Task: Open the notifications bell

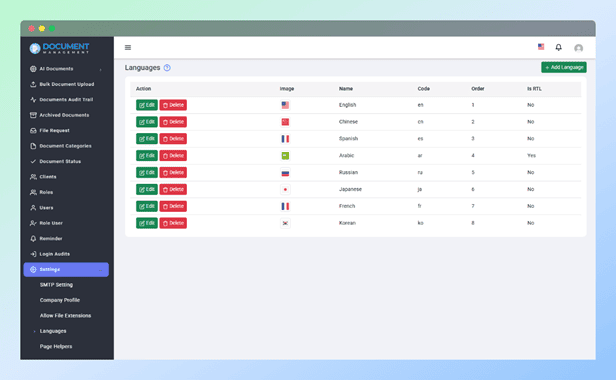Action: (x=558, y=48)
